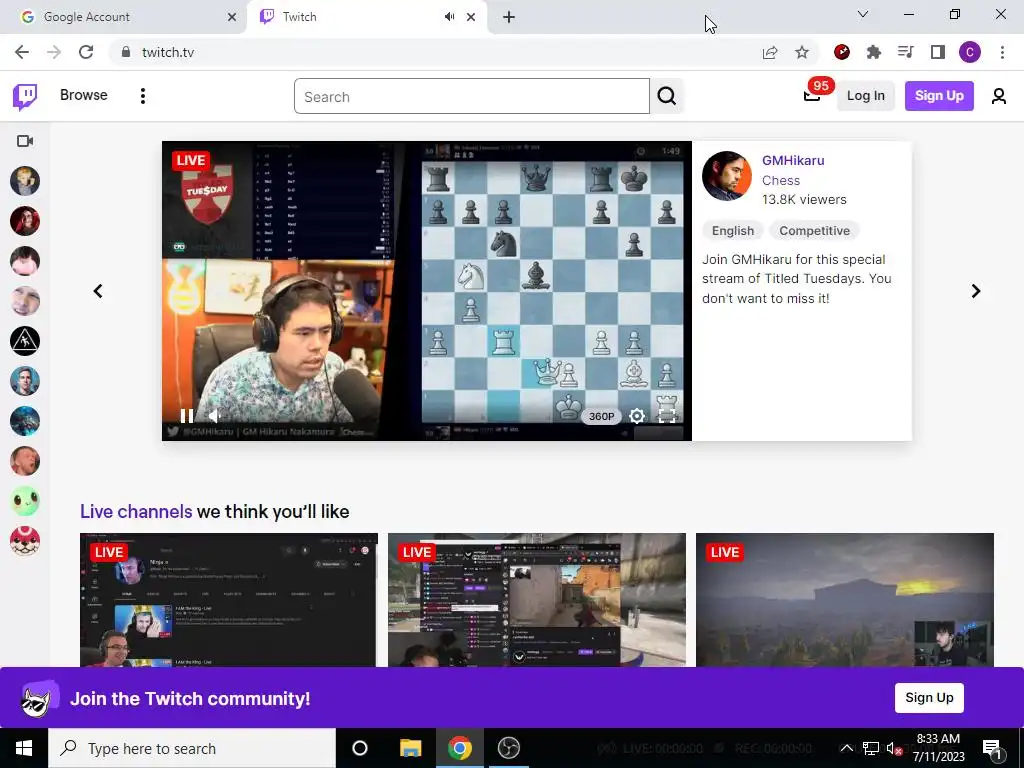Viewport: 1024px width, 768px height.
Task: Open the 360P quality selector
Action: pos(601,416)
